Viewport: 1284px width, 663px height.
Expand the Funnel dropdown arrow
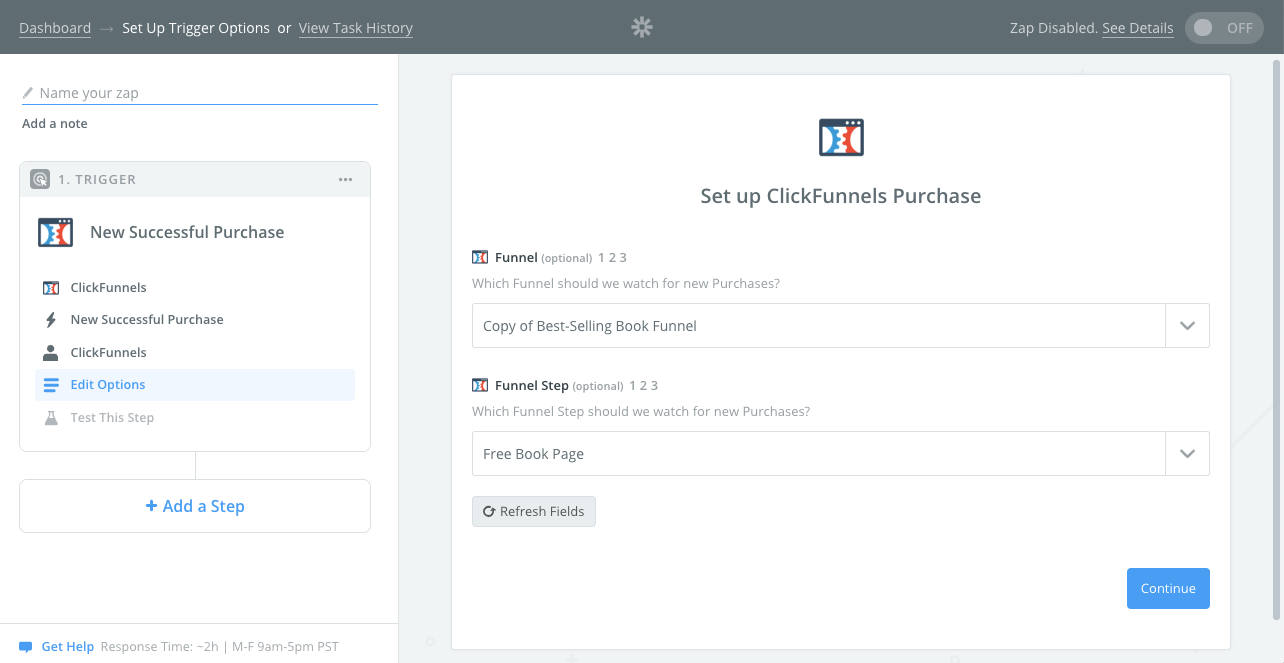1188,326
